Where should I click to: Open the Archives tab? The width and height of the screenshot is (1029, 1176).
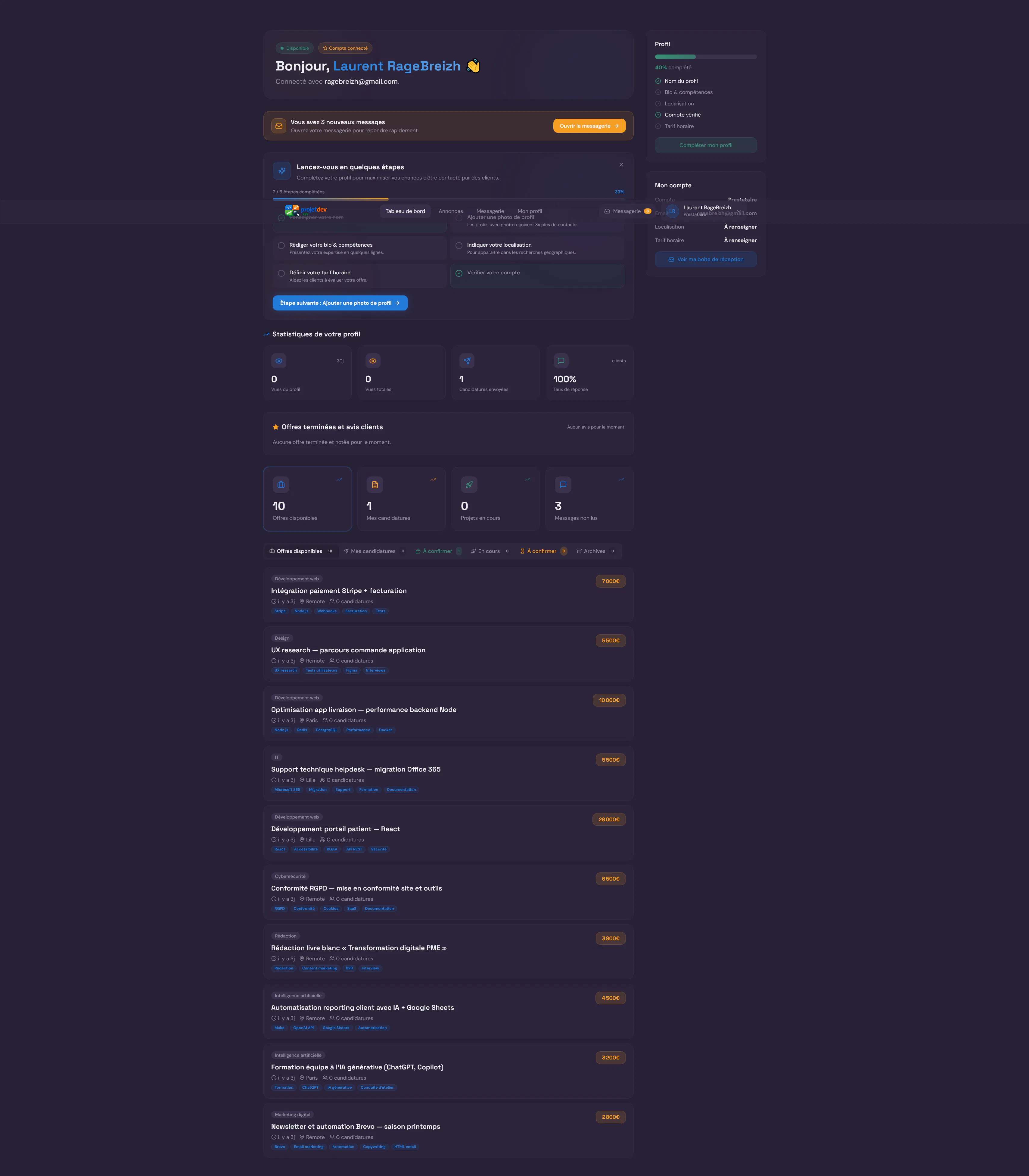(596, 551)
